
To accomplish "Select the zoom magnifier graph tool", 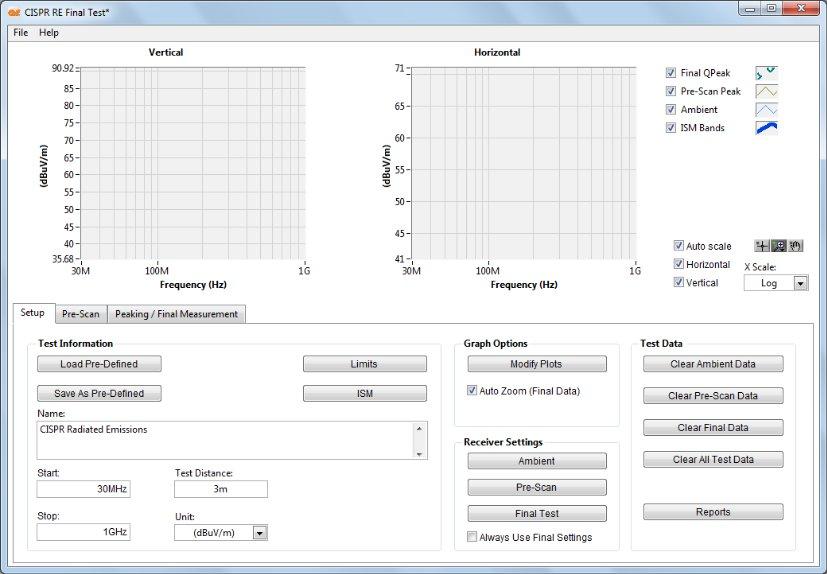I will (778, 246).
